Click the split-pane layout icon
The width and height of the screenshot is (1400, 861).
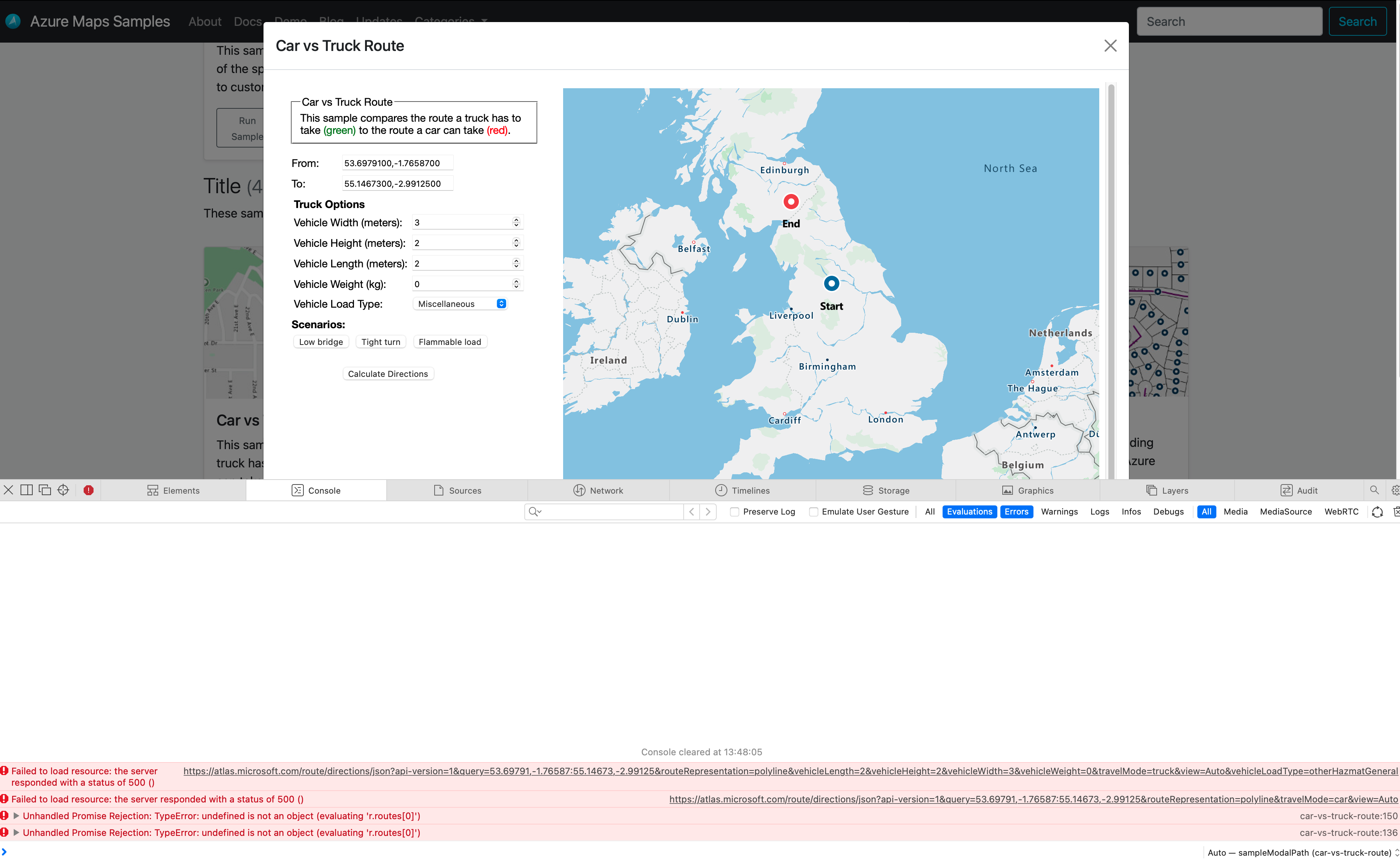click(26, 490)
